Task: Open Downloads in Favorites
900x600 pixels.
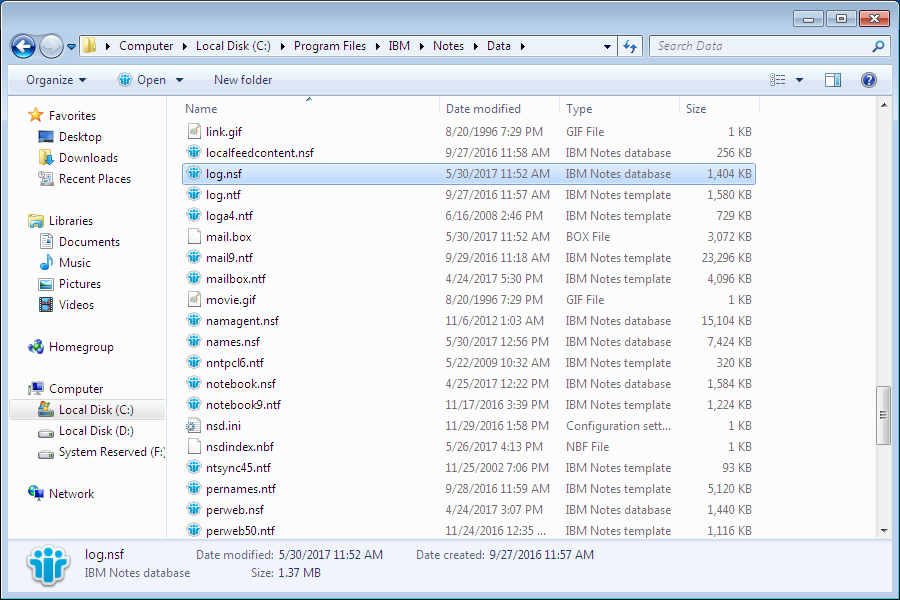Action: click(x=88, y=158)
